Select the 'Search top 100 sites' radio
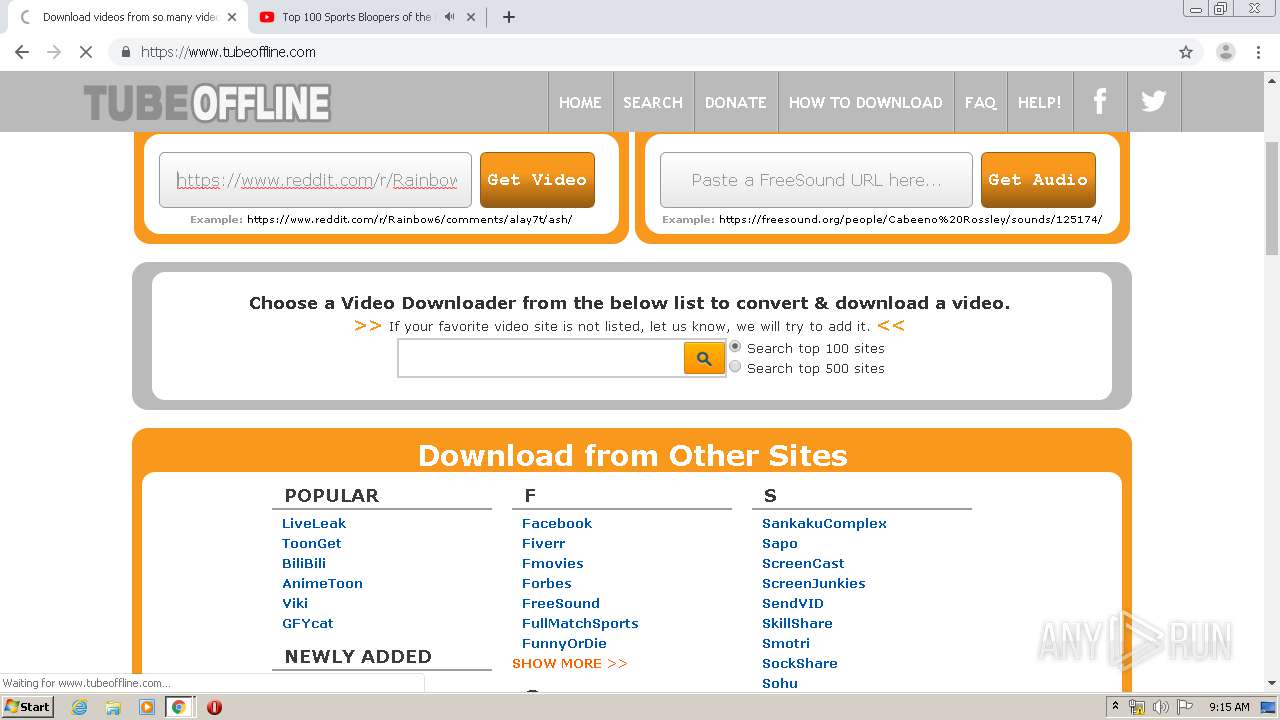Screen dimensions: 1280x720 735,347
